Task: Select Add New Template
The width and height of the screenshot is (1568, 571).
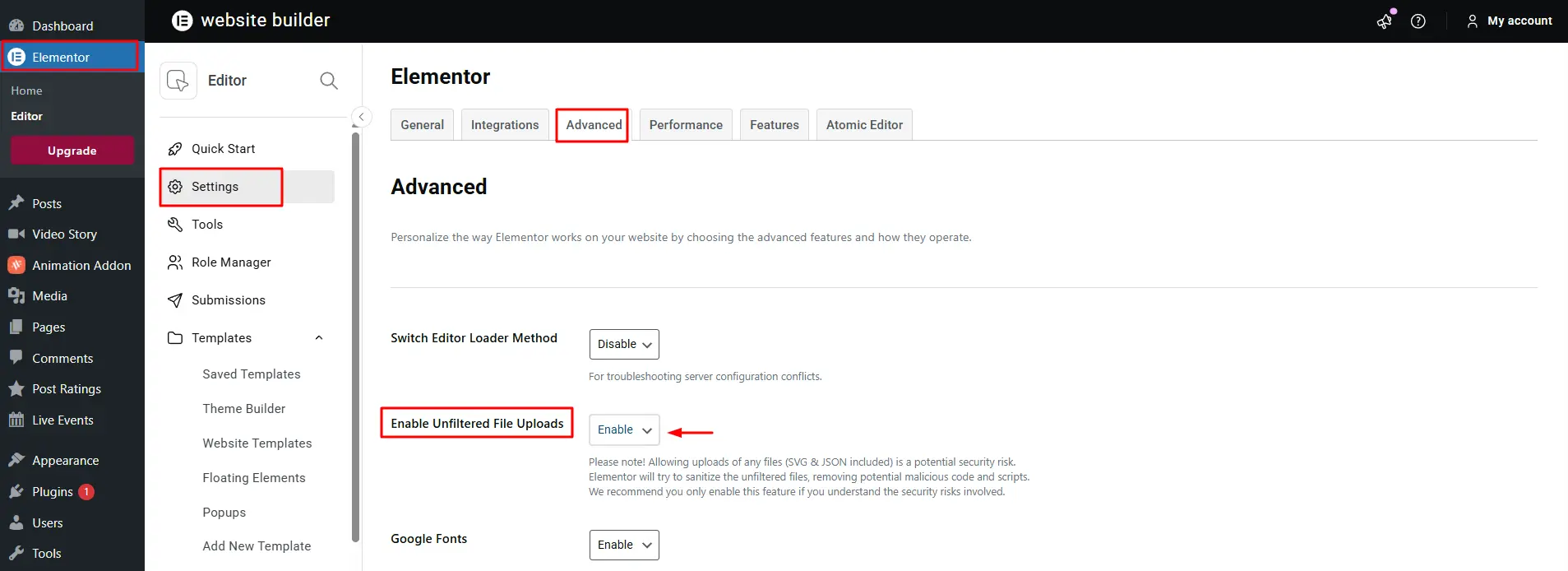Action: pyautogui.click(x=257, y=546)
